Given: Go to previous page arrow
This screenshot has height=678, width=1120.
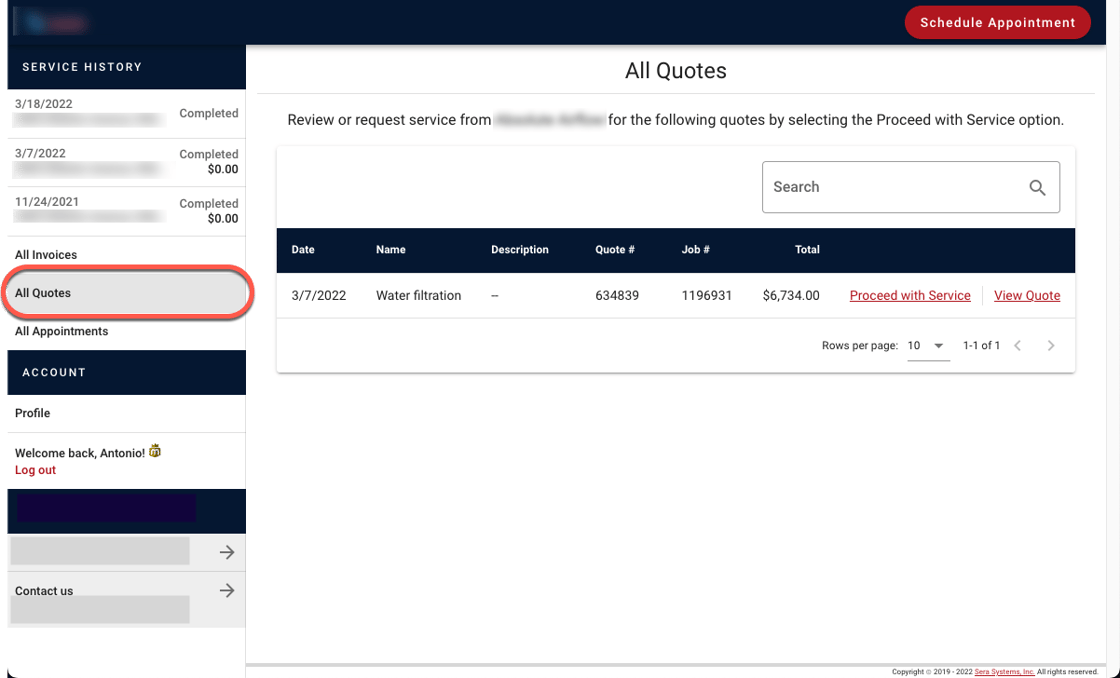Looking at the screenshot, I should pos(1017,346).
